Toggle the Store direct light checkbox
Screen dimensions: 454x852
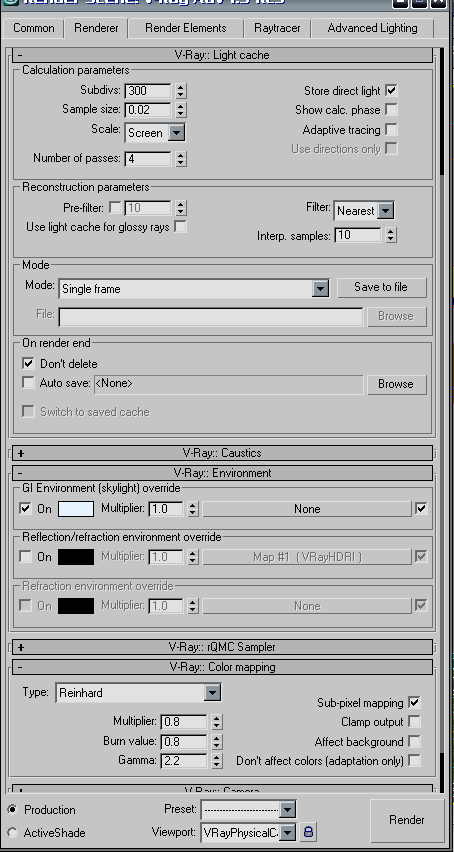pyautogui.click(x=391, y=90)
